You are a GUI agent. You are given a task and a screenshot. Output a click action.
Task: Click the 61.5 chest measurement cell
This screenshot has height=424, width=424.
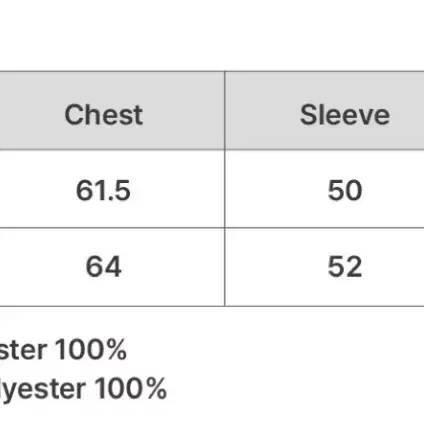click(103, 190)
